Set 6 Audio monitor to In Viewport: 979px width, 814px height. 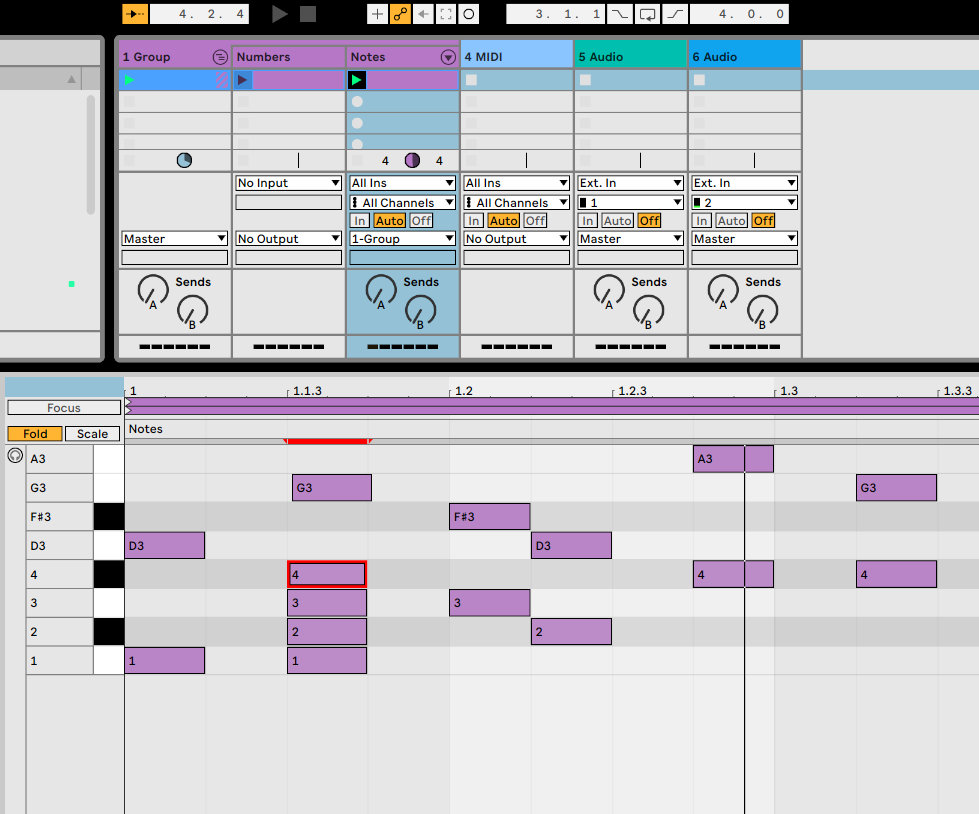(702, 220)
